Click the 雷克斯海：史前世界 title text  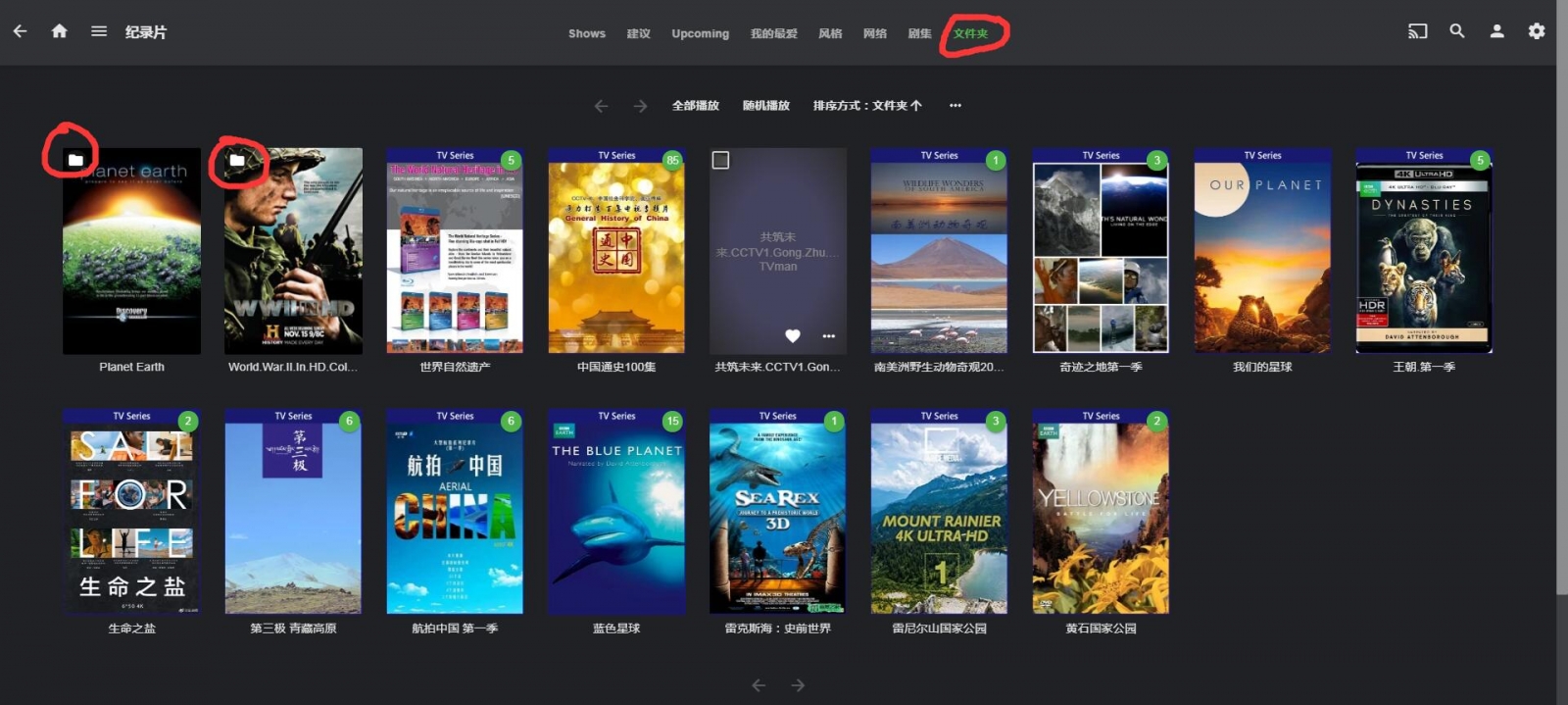pos(778,629)
